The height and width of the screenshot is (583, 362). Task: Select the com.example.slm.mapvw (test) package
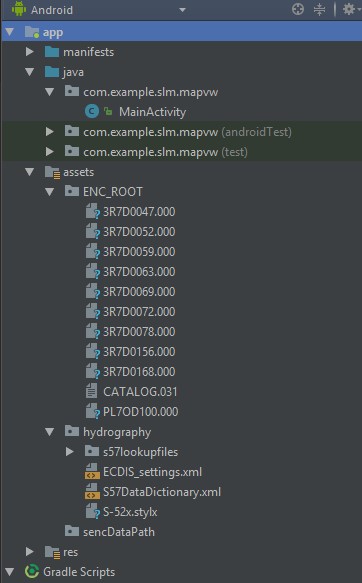(x=165, y=152)
